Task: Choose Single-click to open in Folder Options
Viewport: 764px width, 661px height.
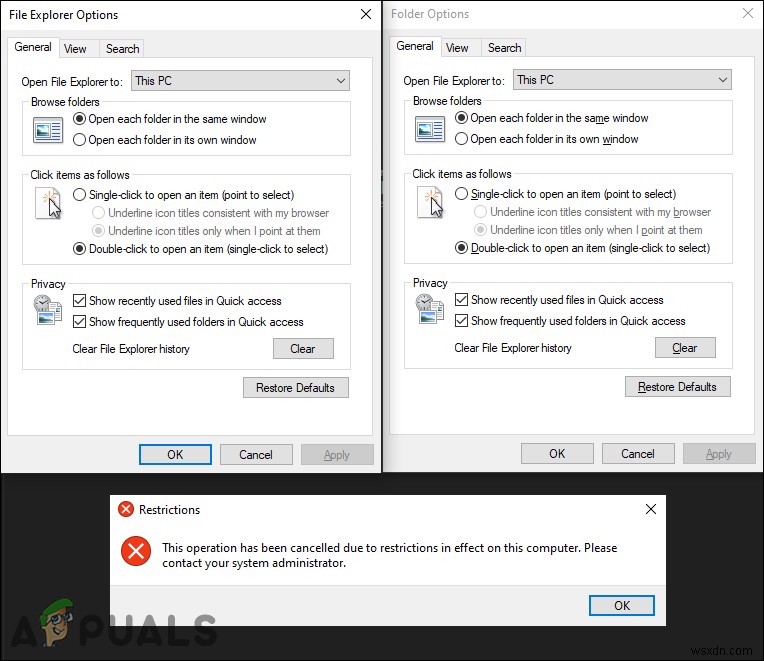Action: click(461, 194)
